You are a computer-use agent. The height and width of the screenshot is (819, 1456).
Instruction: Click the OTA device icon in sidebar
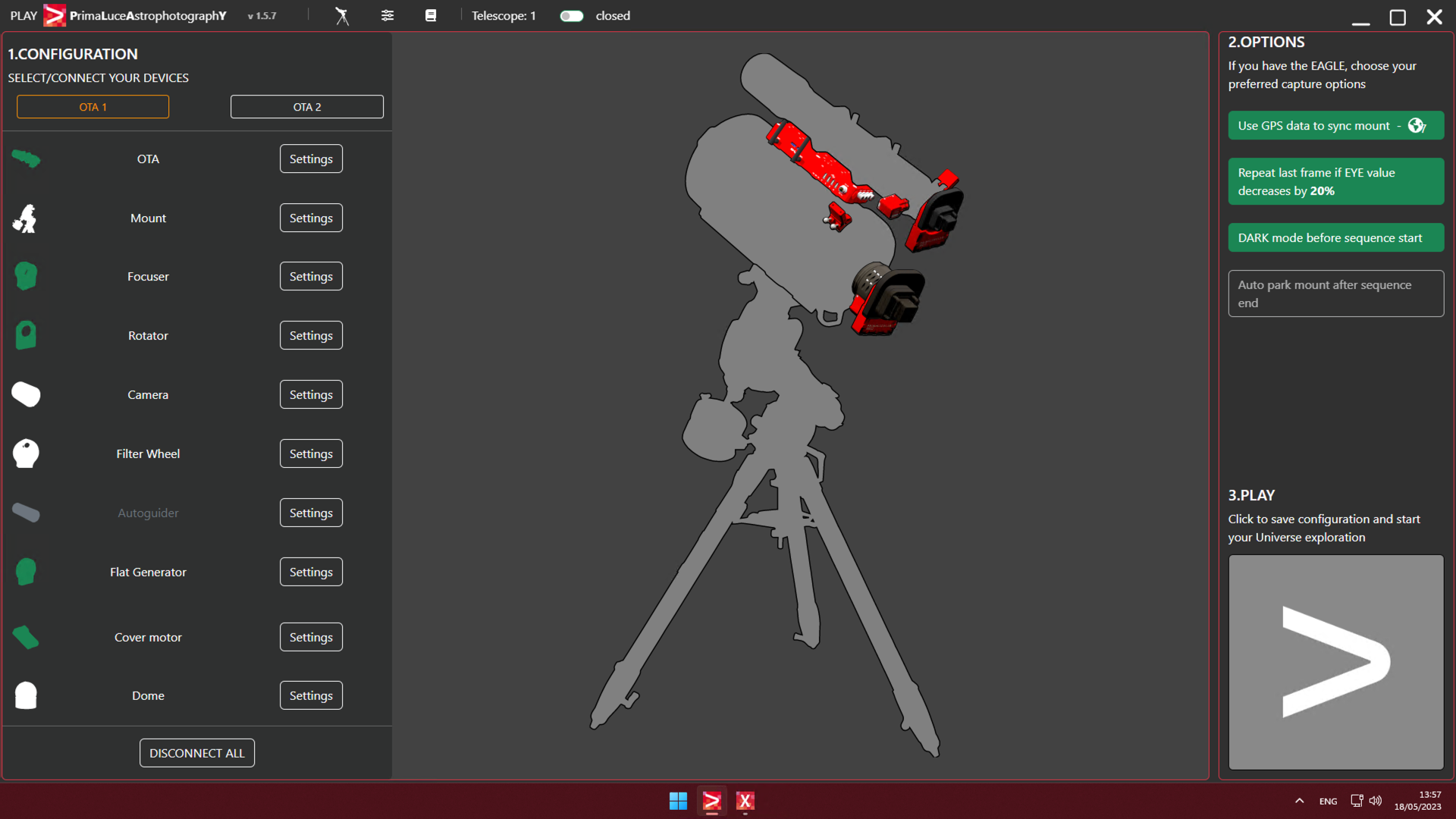(27, 156)
